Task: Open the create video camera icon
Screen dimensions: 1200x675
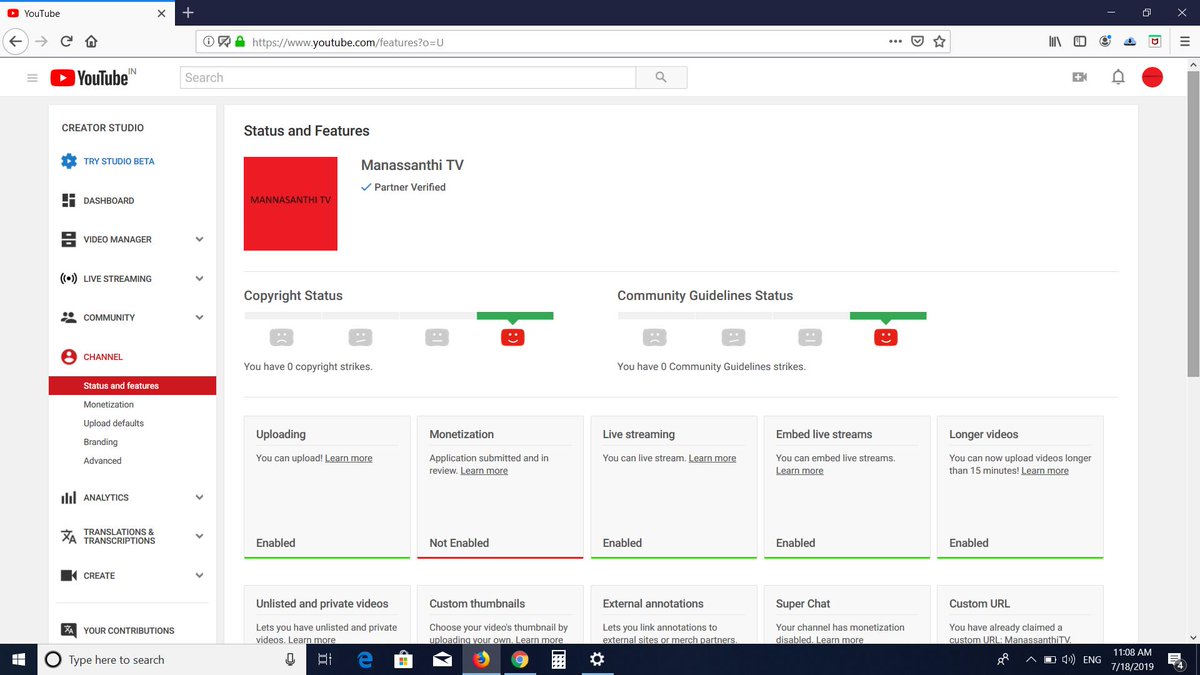Action: pyautogui.click(x=1079, y=77)
